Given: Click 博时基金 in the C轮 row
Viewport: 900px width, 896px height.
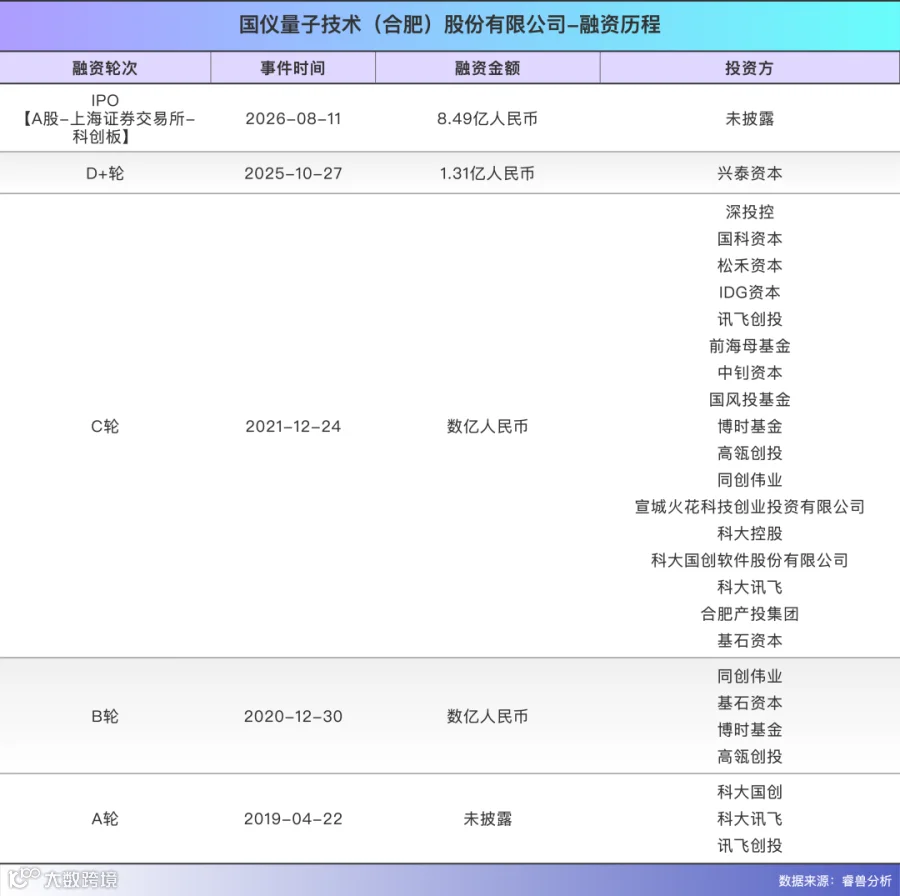Looking at the screenshot, I should (750, 426).
